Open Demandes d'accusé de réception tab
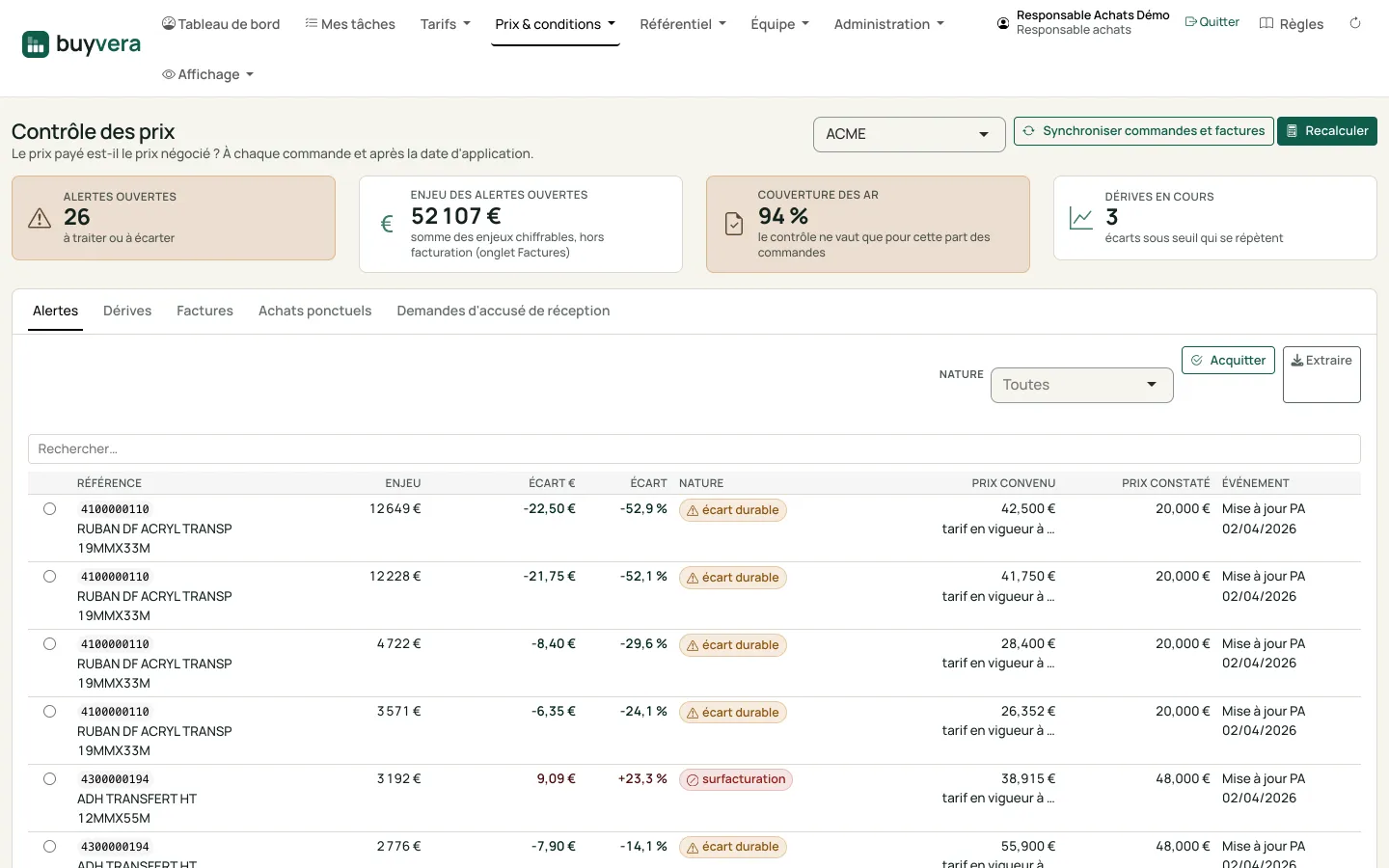 pyautogui.click(x=504, y=311)
